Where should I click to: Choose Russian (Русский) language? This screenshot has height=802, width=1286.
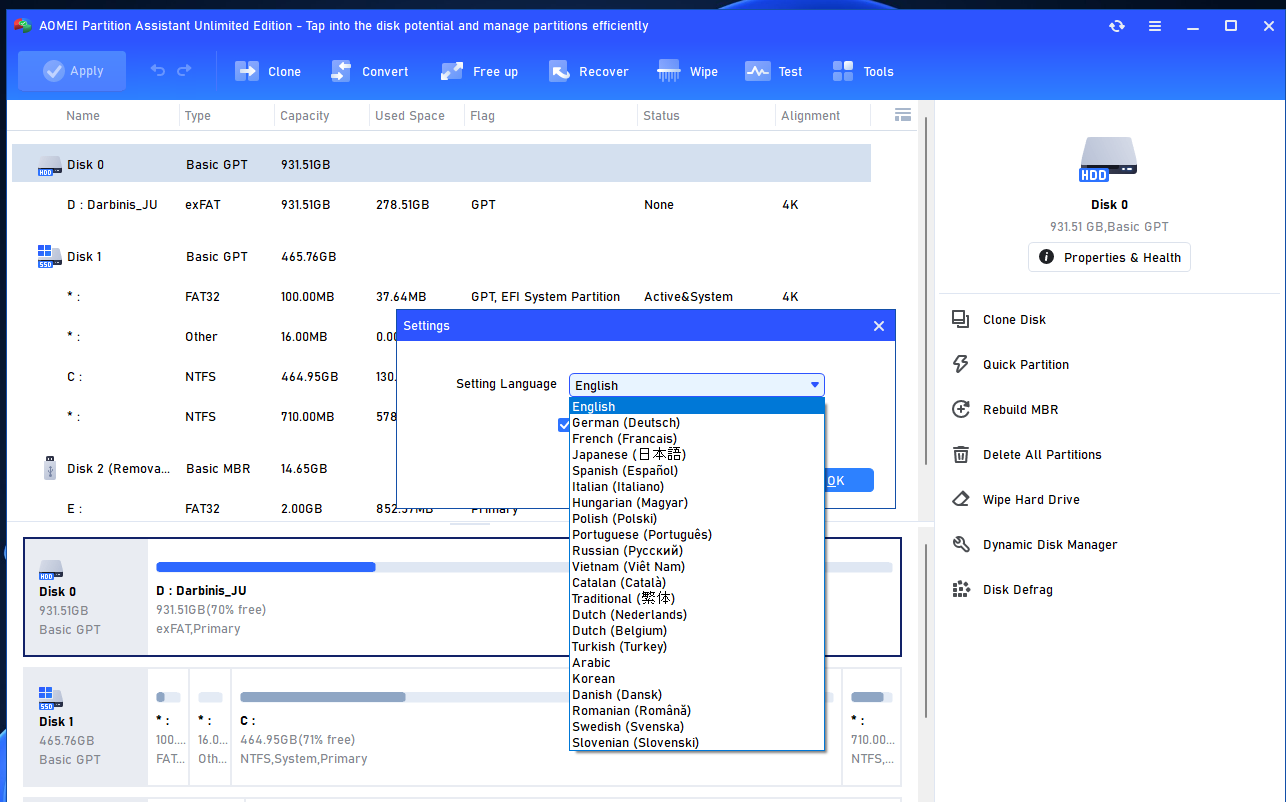(697, 550)
